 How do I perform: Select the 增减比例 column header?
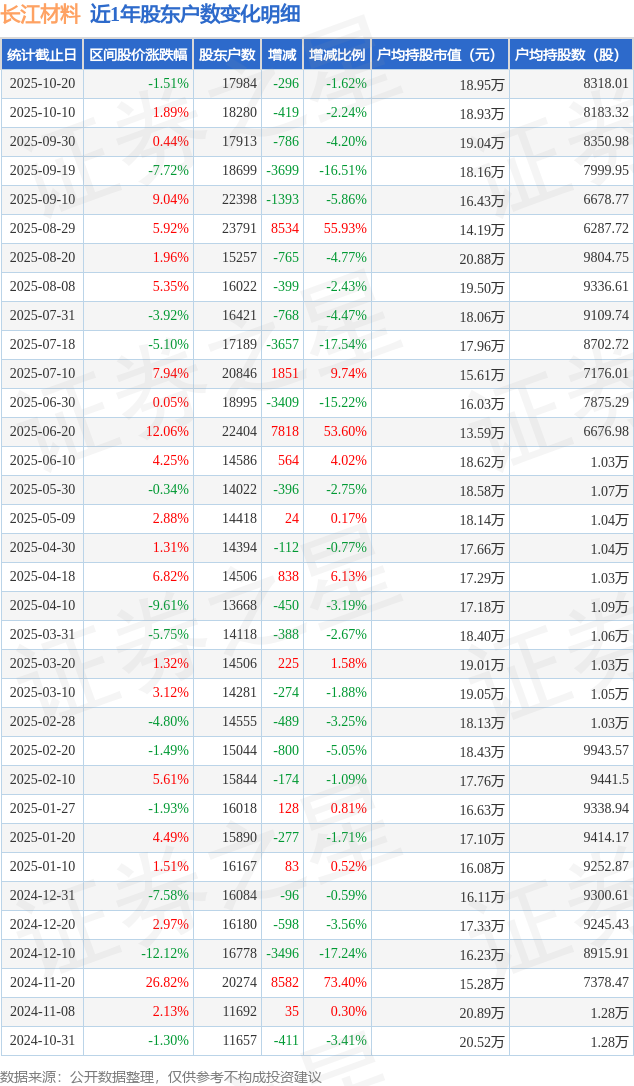pyautogui.click(x=337, y=55)
